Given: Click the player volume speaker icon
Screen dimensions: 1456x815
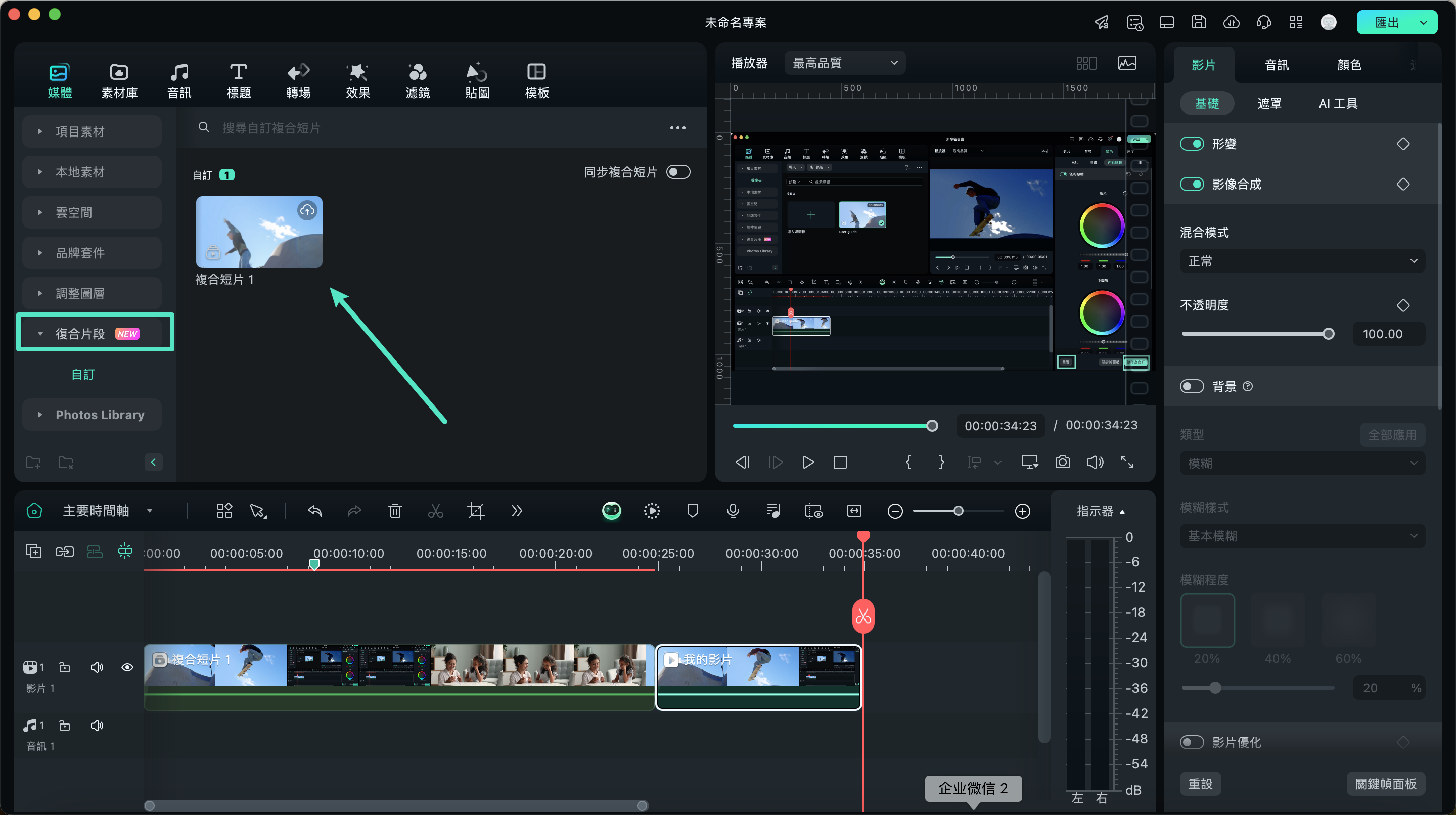Looking at the screenshot, I should (1095, 462).
